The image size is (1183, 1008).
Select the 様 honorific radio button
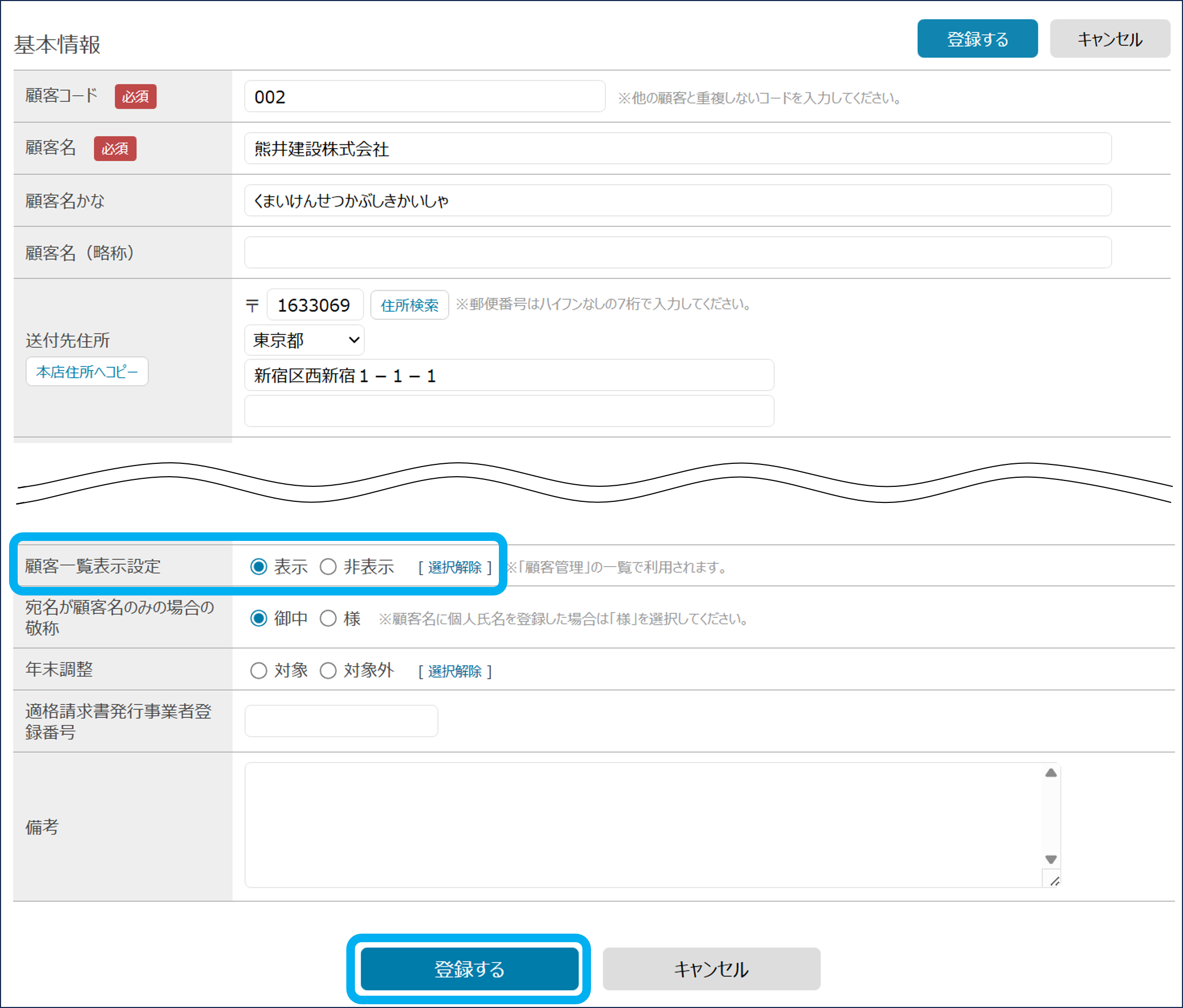tap(328, 618)
